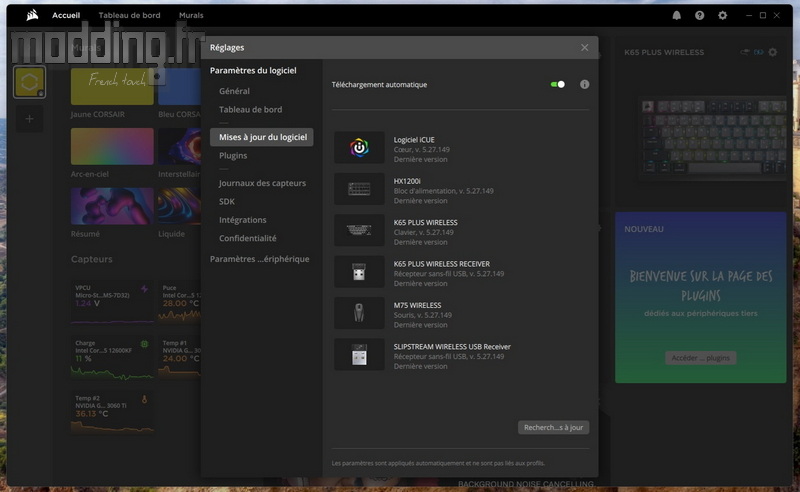Click the K65 PLUS WIRELESS RECEIVER dongle icon

(x=359, y=272)
